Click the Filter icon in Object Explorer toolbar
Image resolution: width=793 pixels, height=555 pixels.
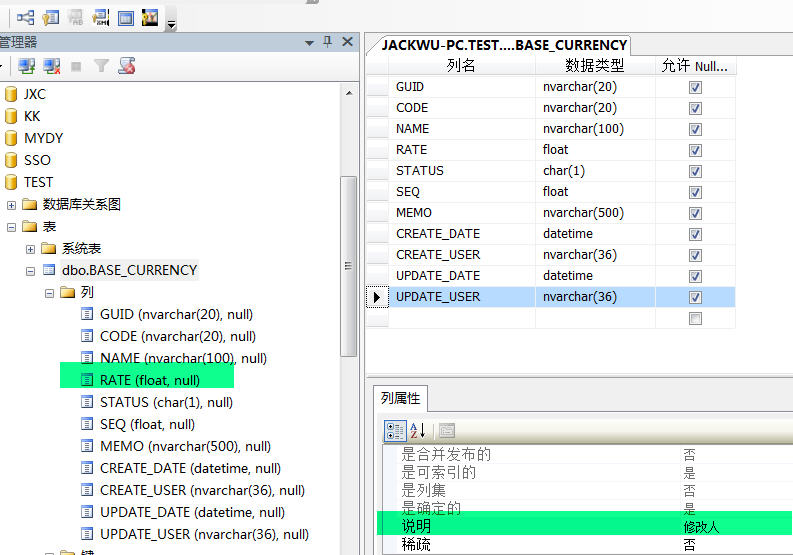(x=101, y=66)
